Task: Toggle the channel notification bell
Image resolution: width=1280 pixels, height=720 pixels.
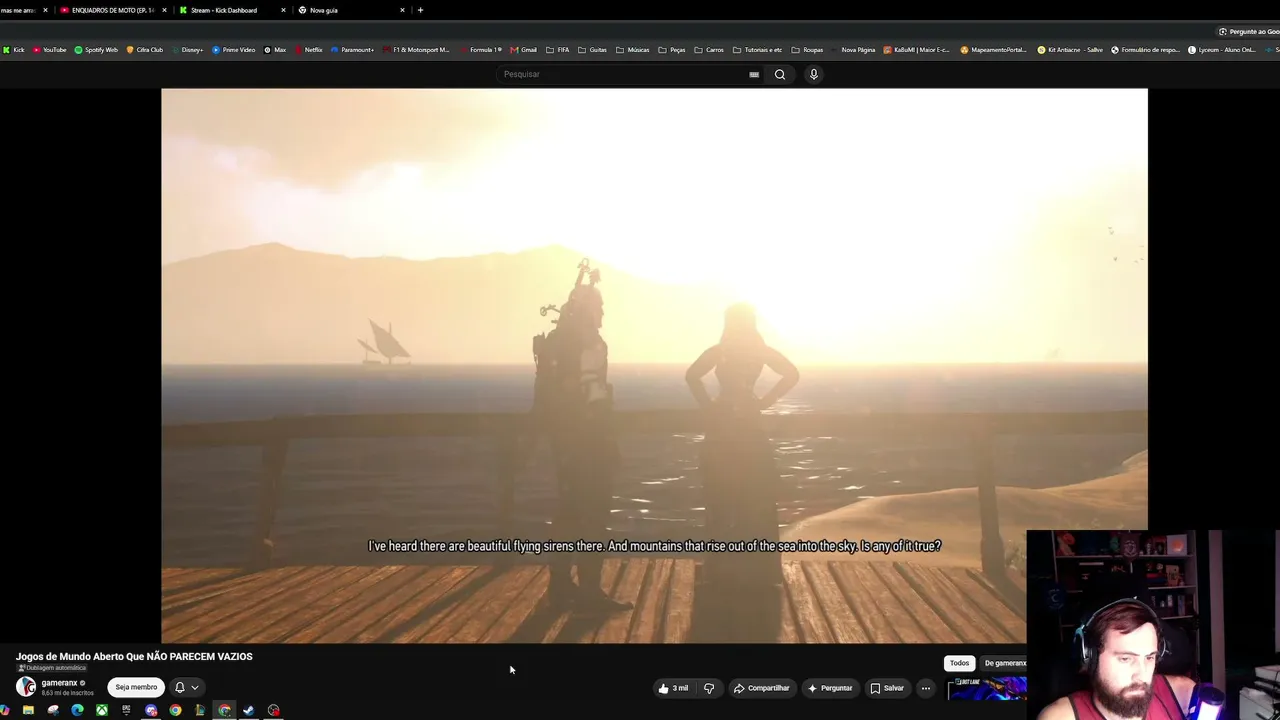Action: pyautogui.click(x=180, y=687)
